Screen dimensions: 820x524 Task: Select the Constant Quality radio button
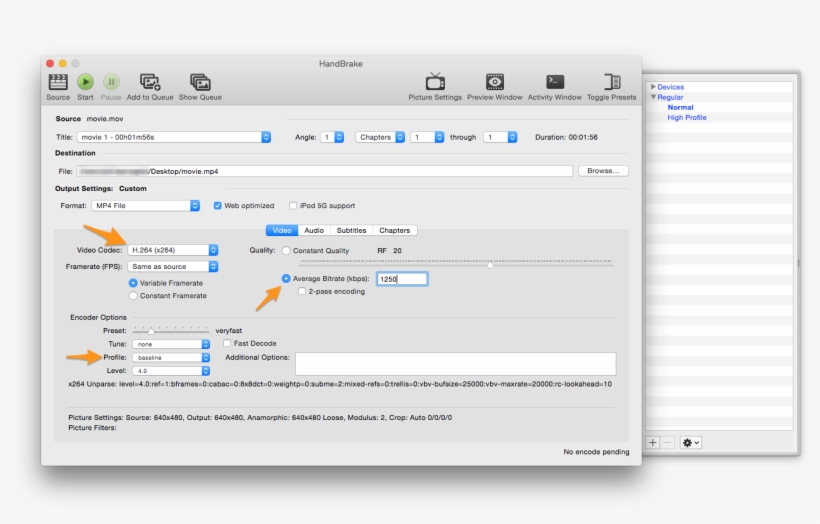(286, 250)
